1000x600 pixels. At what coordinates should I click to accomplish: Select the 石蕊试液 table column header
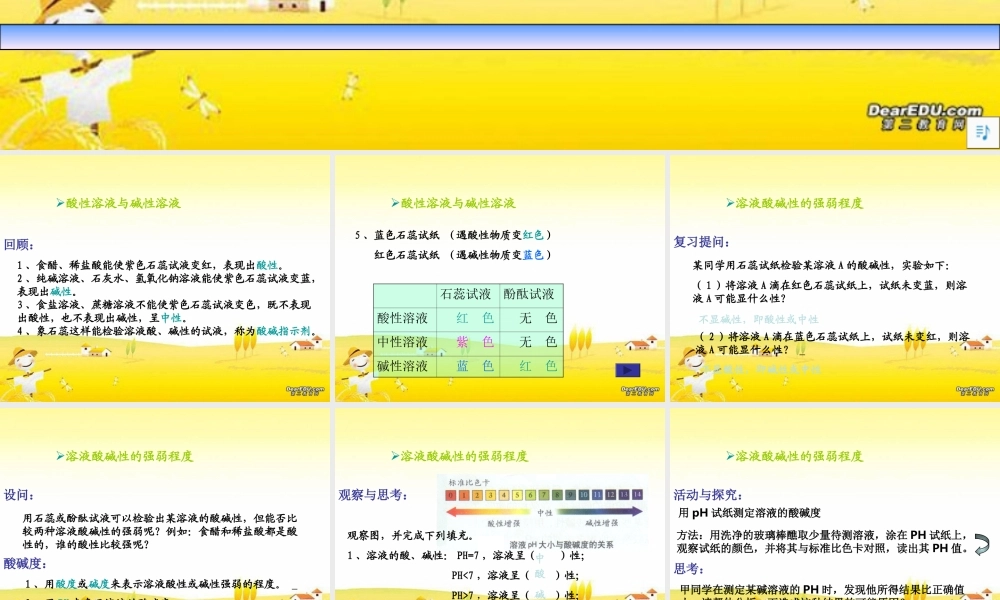(465, 294)
